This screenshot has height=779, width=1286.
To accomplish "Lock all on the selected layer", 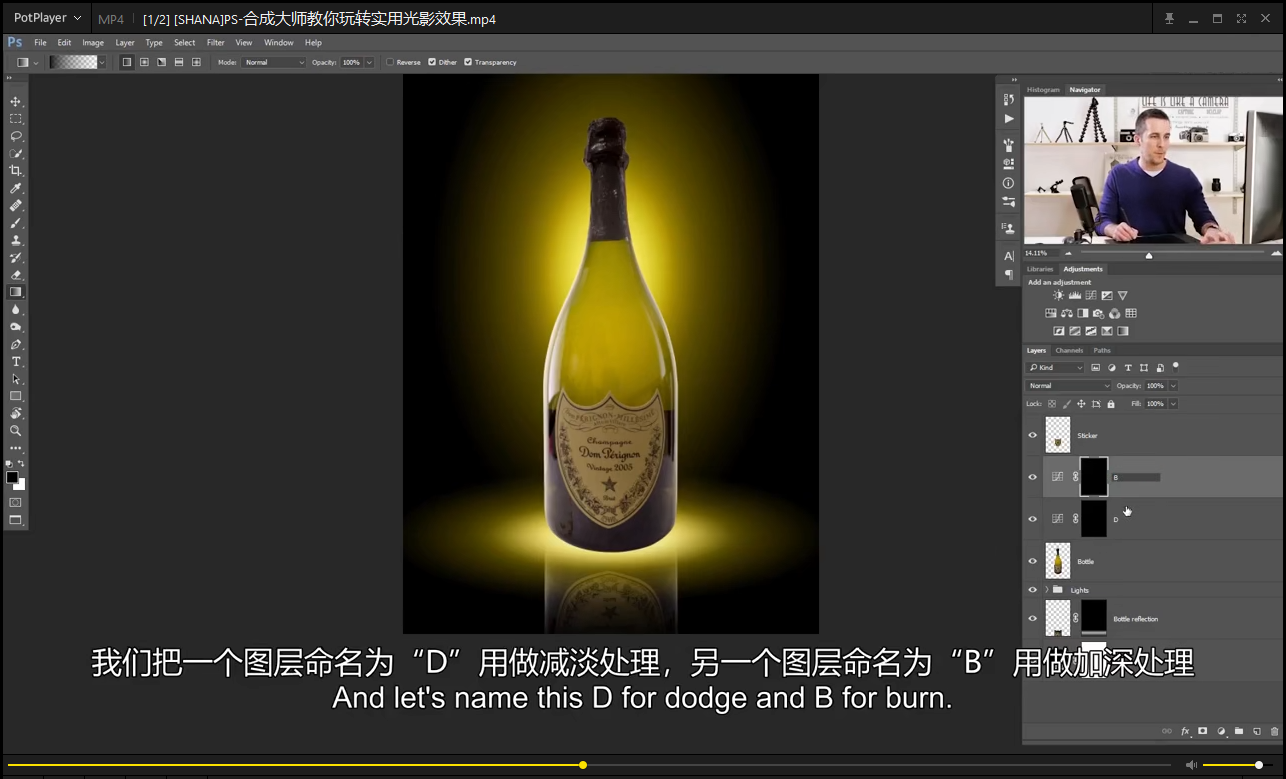I will coord(1111,404).
